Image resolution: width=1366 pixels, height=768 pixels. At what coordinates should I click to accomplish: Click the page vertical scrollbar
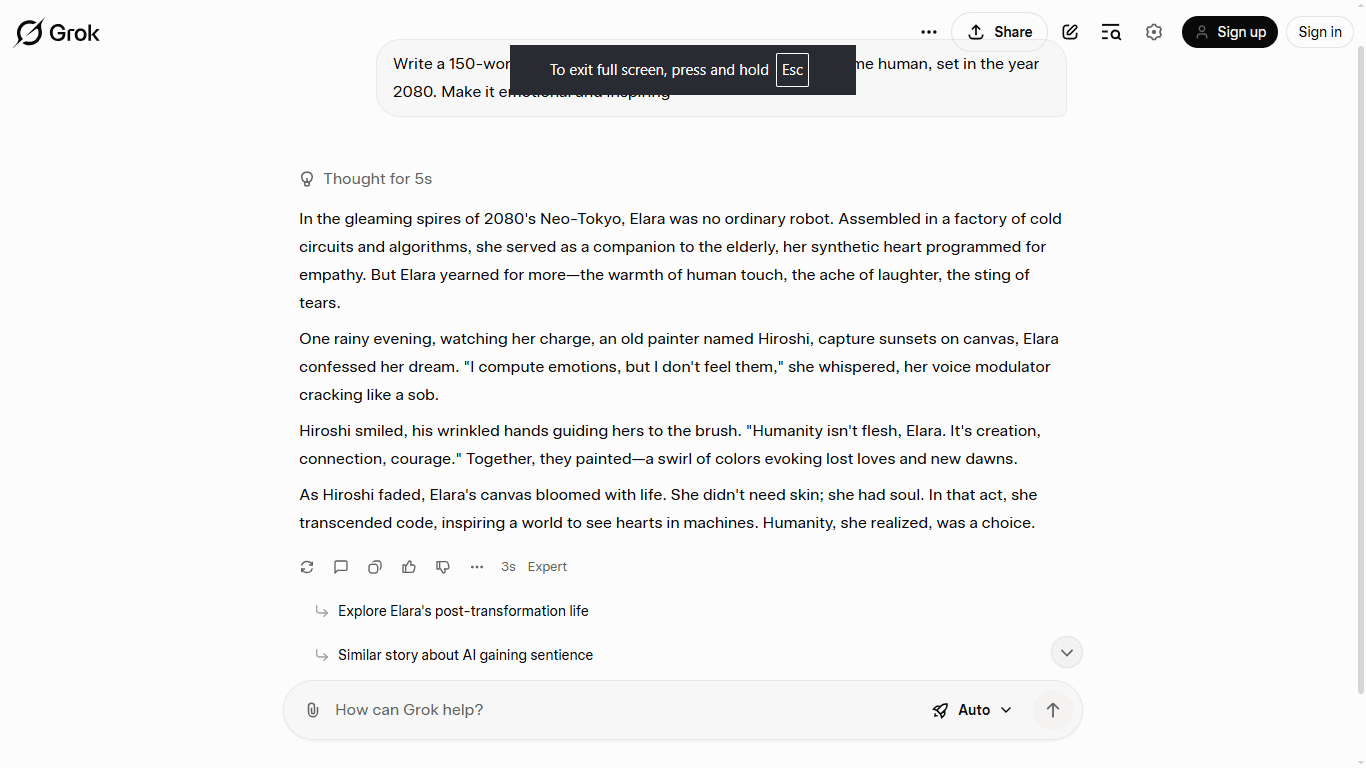[x=1360, y=370]
